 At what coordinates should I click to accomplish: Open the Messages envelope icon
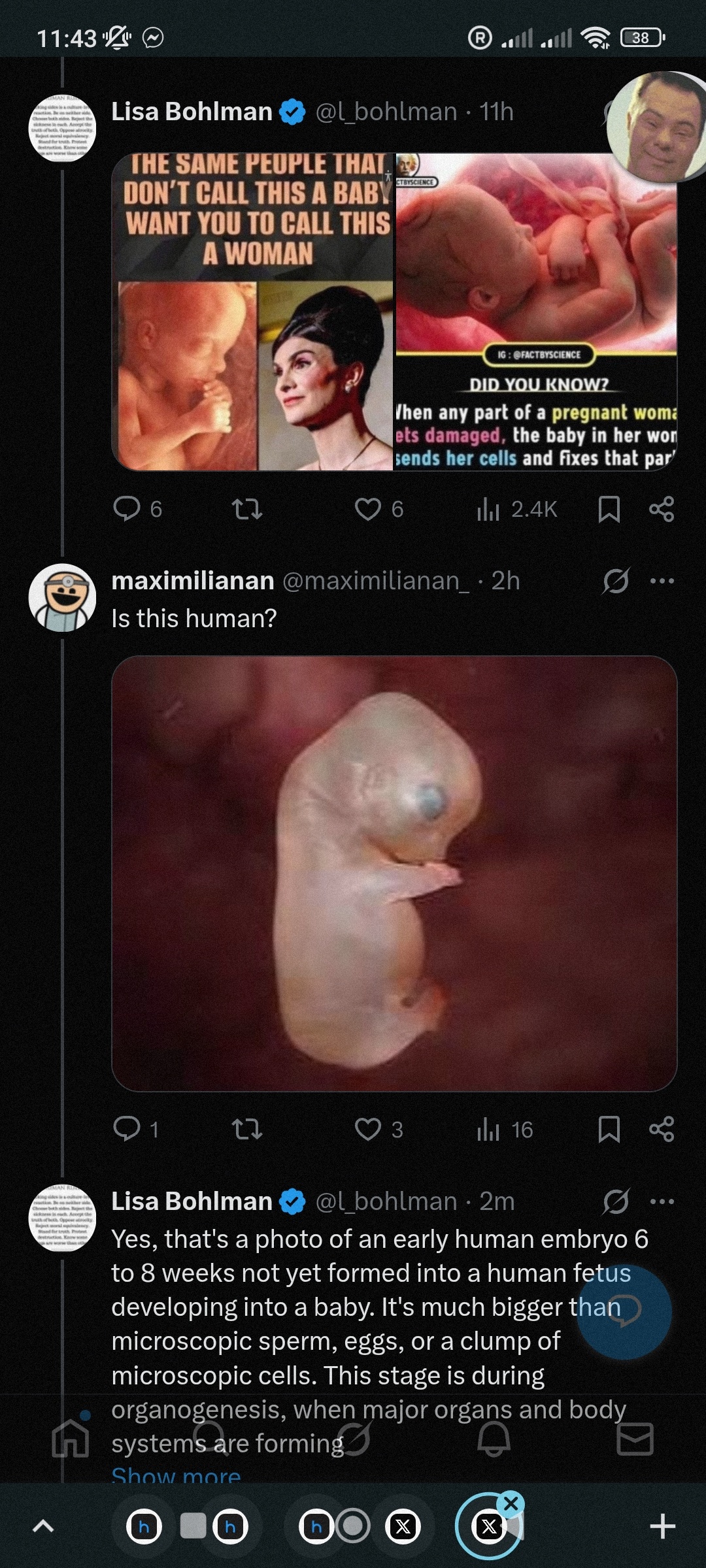click(x=635, y=1439)
